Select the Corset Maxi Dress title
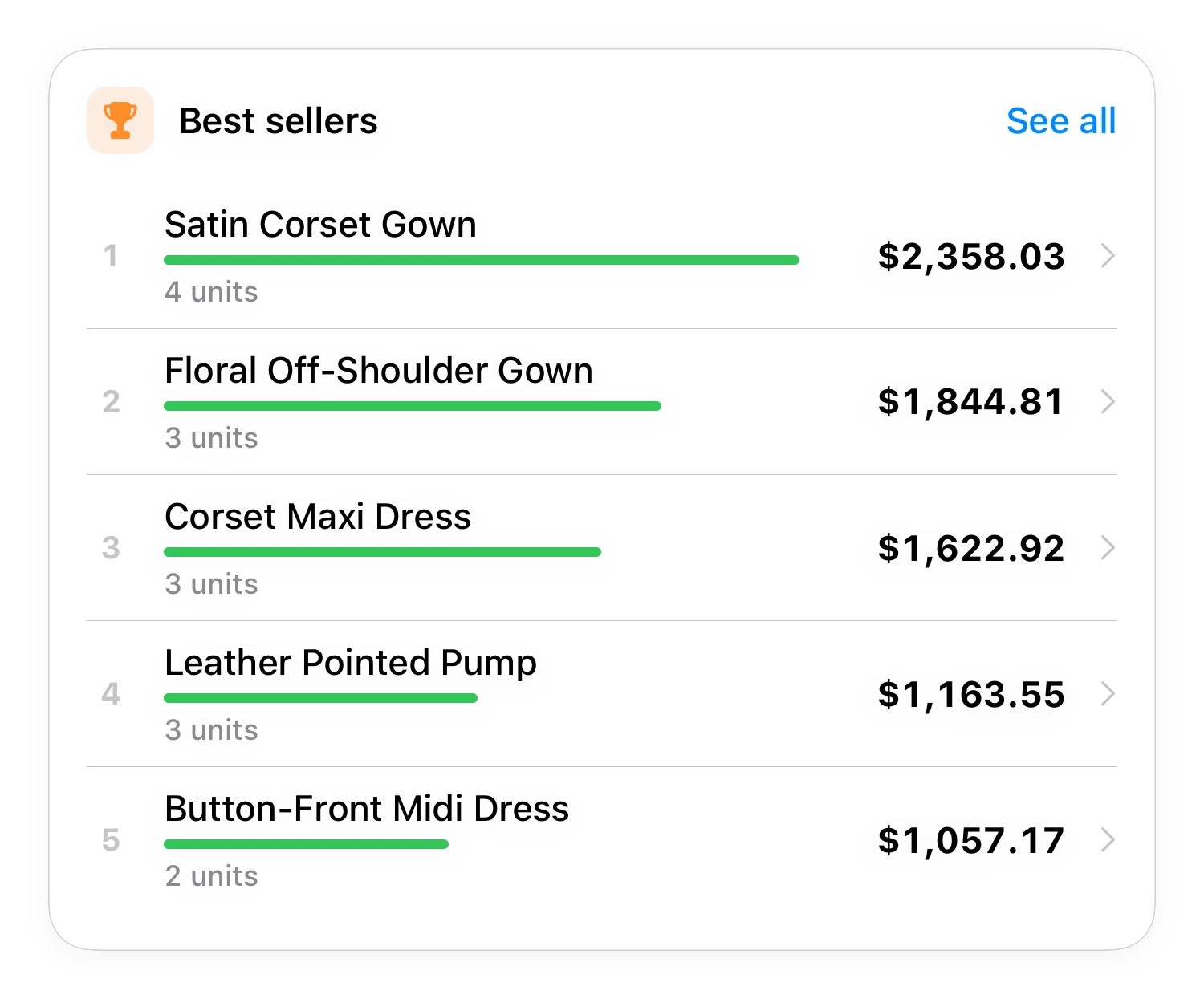The image size is (1204, 999). click(x=318, y=517)
